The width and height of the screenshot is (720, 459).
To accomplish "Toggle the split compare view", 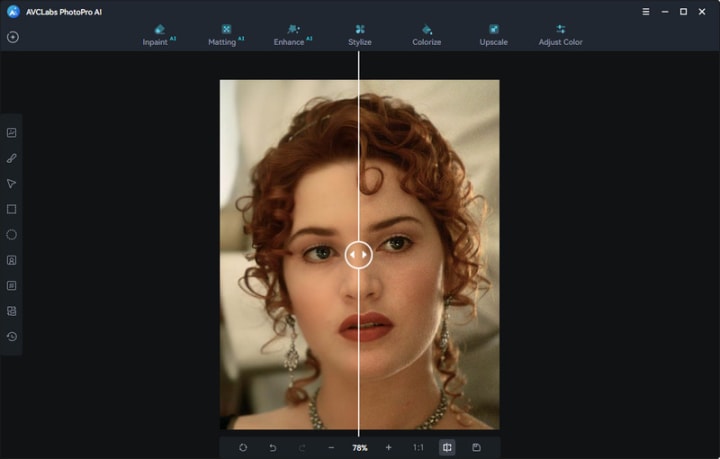I will tap(447, 447).
